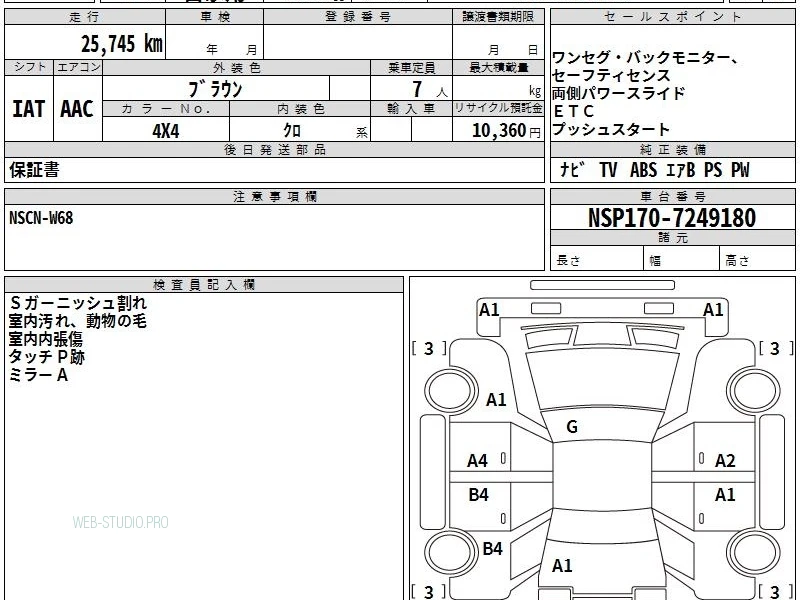
Task: Click the B4 mark near the rear-left wheel
Action: point(492,548)
